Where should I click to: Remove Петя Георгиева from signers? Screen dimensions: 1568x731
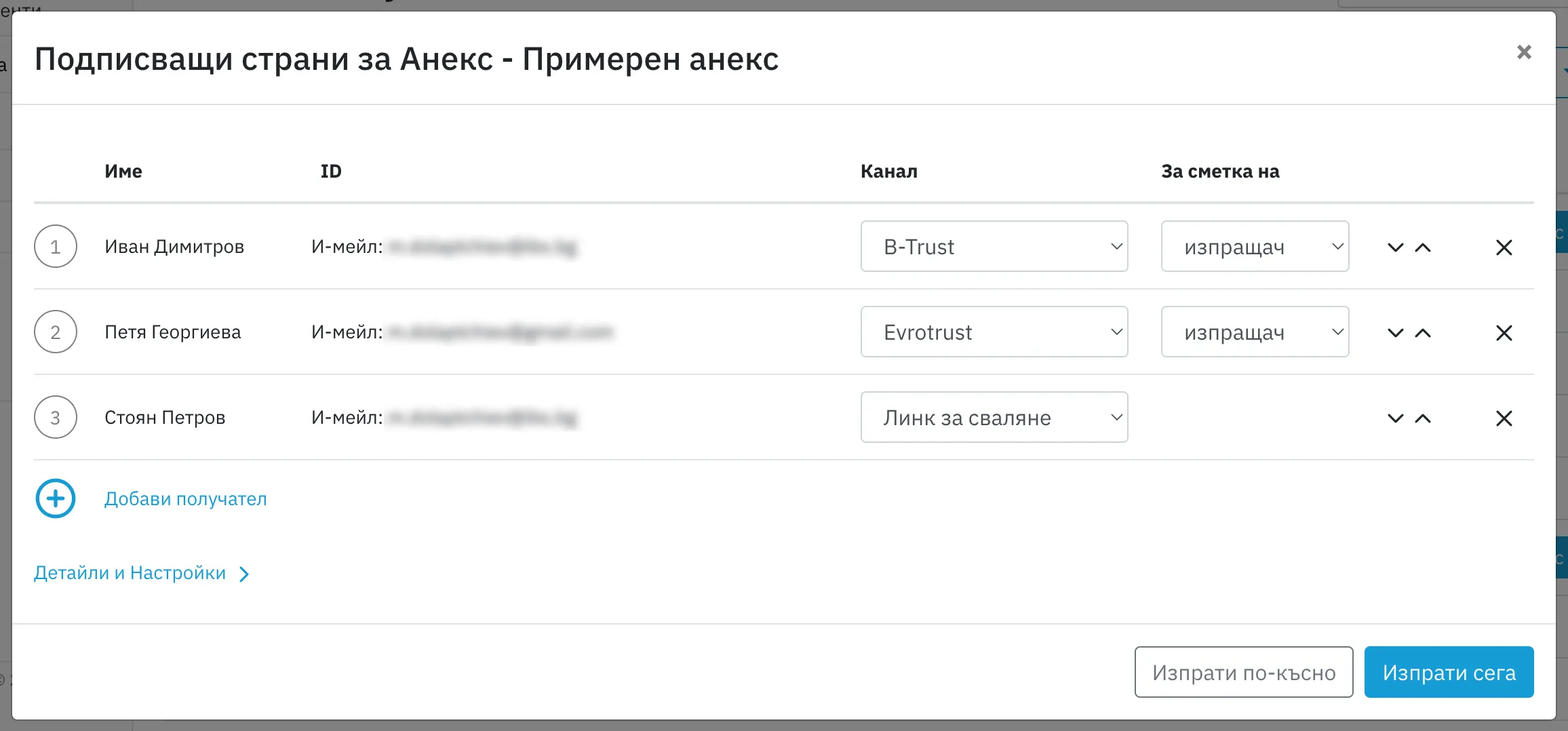click(1504, 333)
